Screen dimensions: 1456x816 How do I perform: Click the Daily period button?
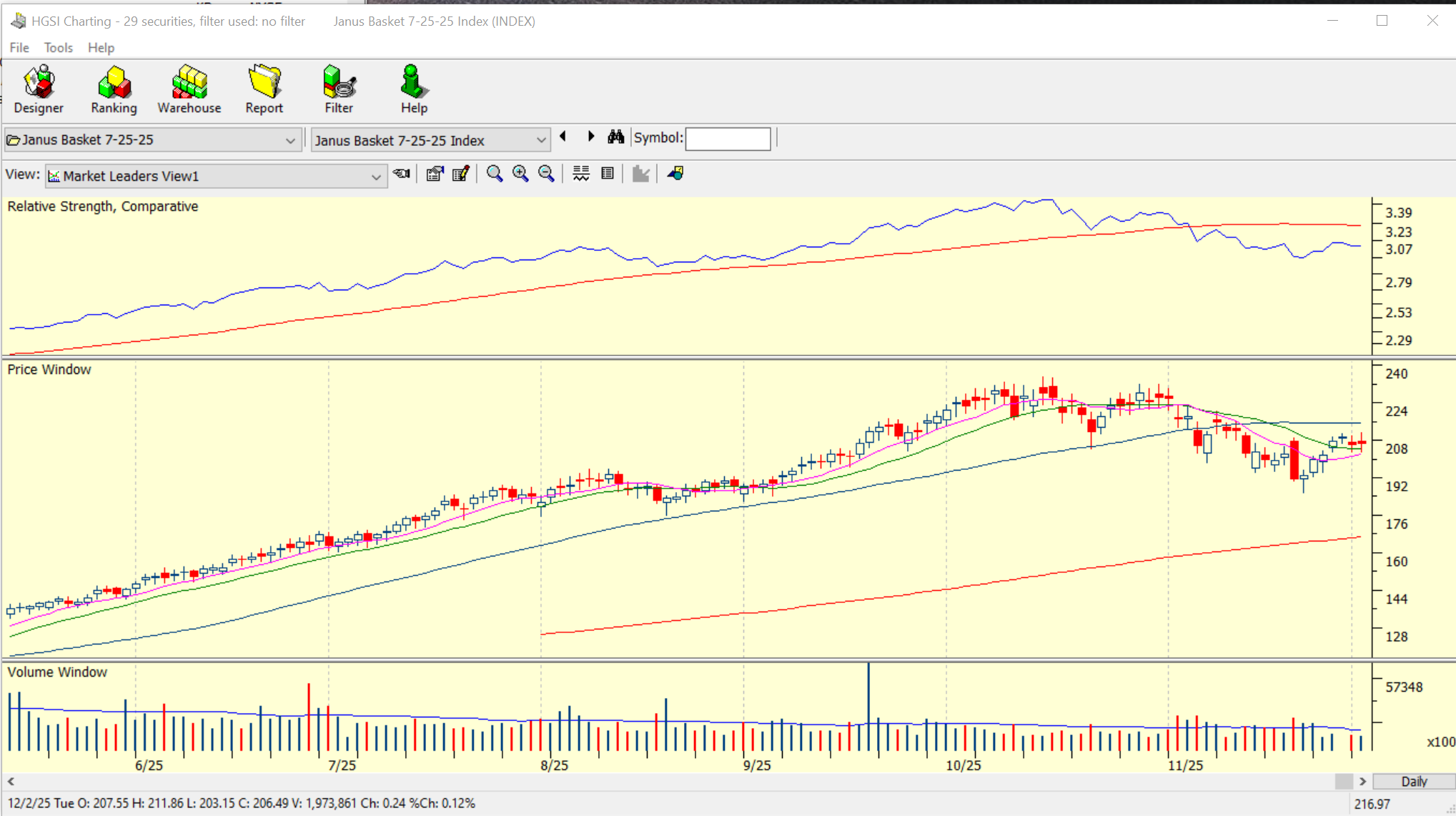[1413, 782]
